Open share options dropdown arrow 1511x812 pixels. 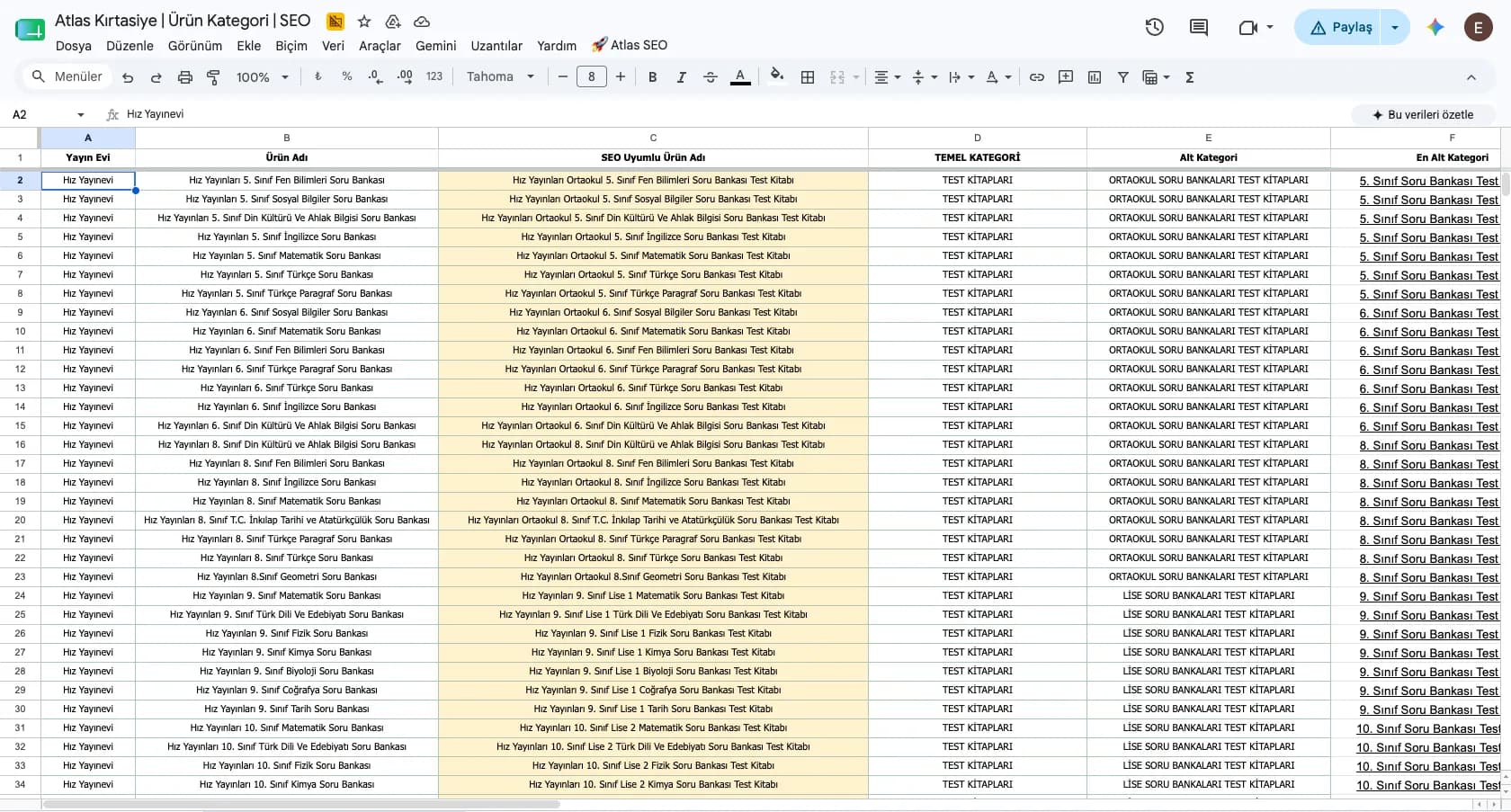click(1395, 27)
